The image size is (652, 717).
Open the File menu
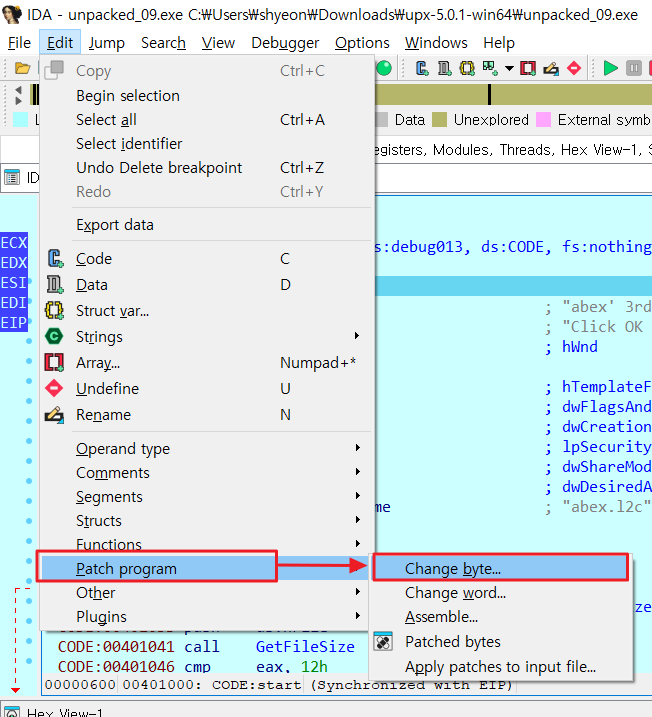click(x=19, y=43)
